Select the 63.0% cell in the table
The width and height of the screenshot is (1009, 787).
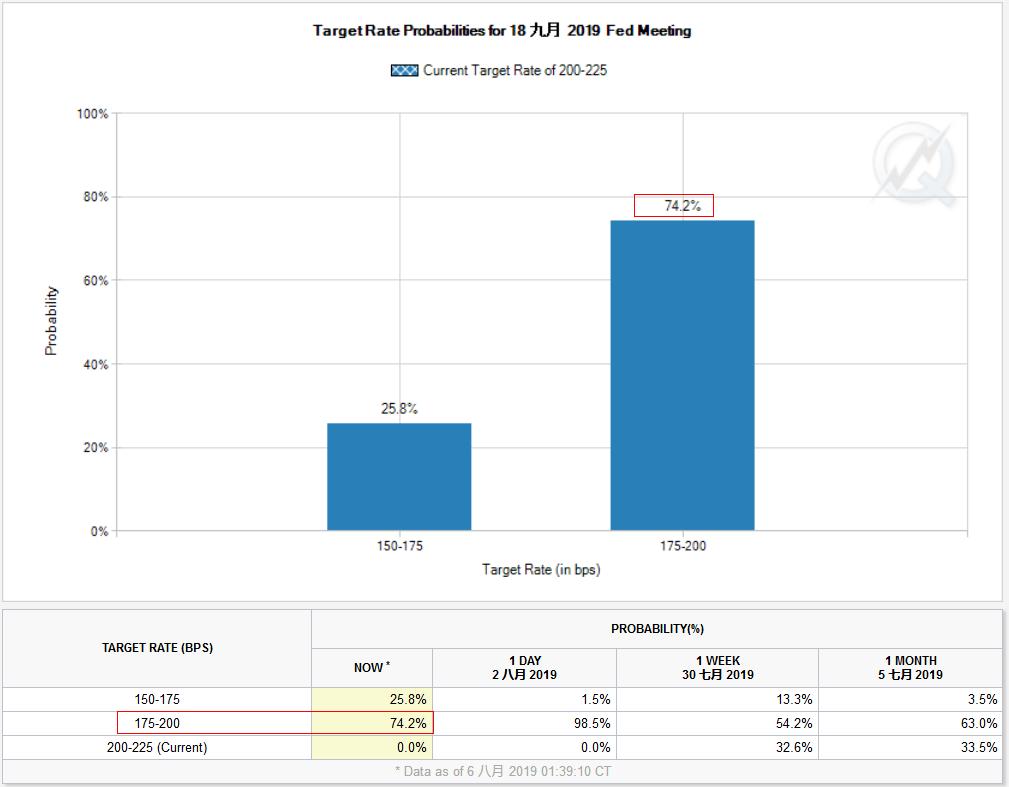[x=911, y=723]
